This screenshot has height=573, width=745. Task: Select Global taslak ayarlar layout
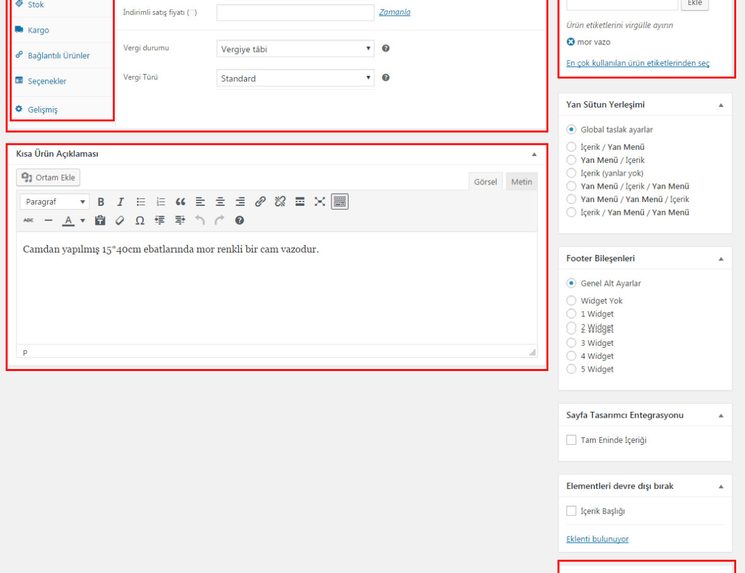click(x=571, y=129)
